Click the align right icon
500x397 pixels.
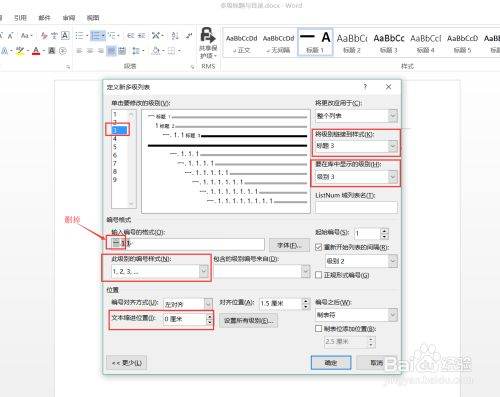tap(100, 51)
